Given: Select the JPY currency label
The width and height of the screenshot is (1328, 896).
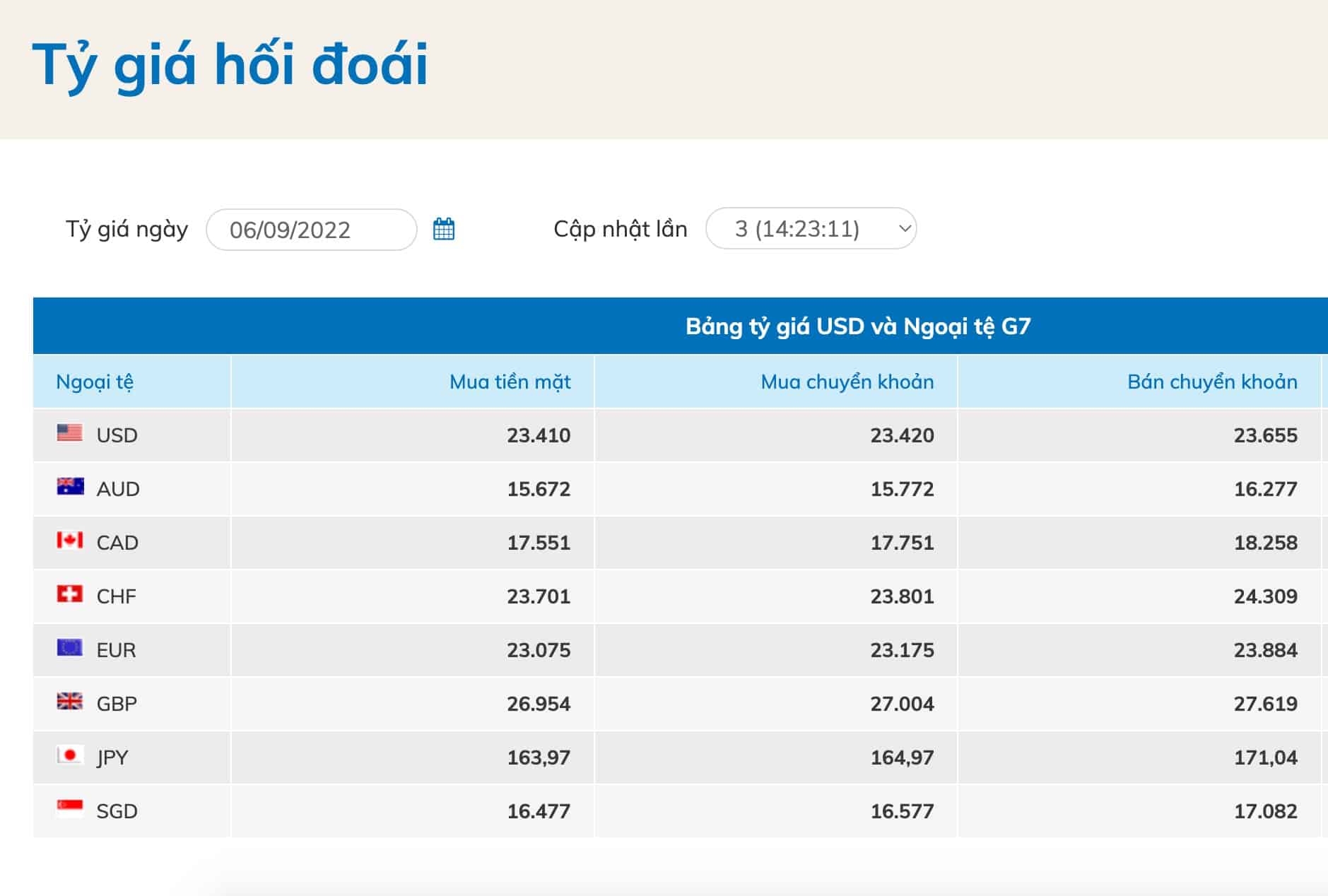Looking at the screenshot, I should (113, 758).
